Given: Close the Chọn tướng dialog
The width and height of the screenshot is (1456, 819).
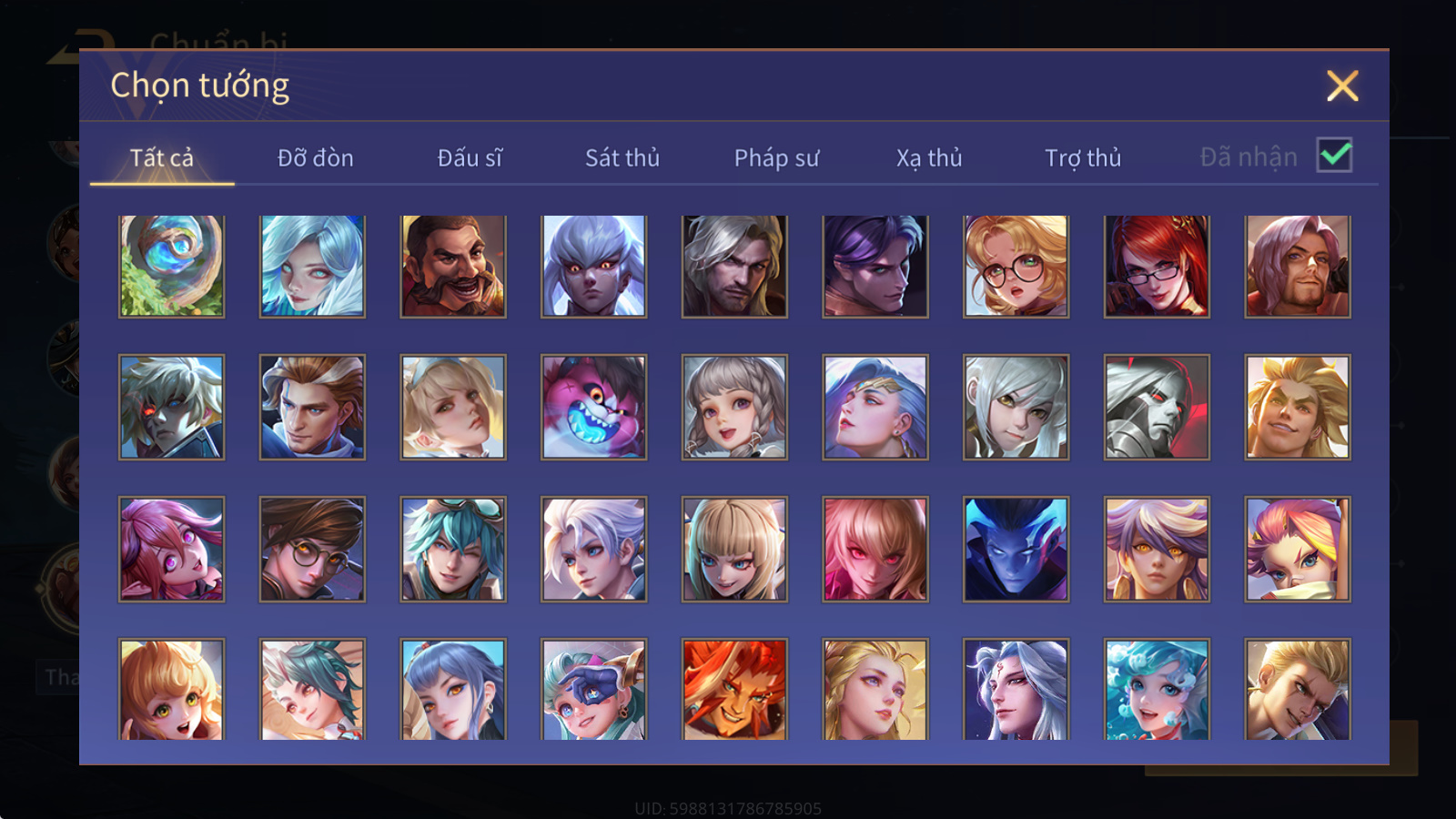Looking at the screenshot, I should coord(1342,86).
